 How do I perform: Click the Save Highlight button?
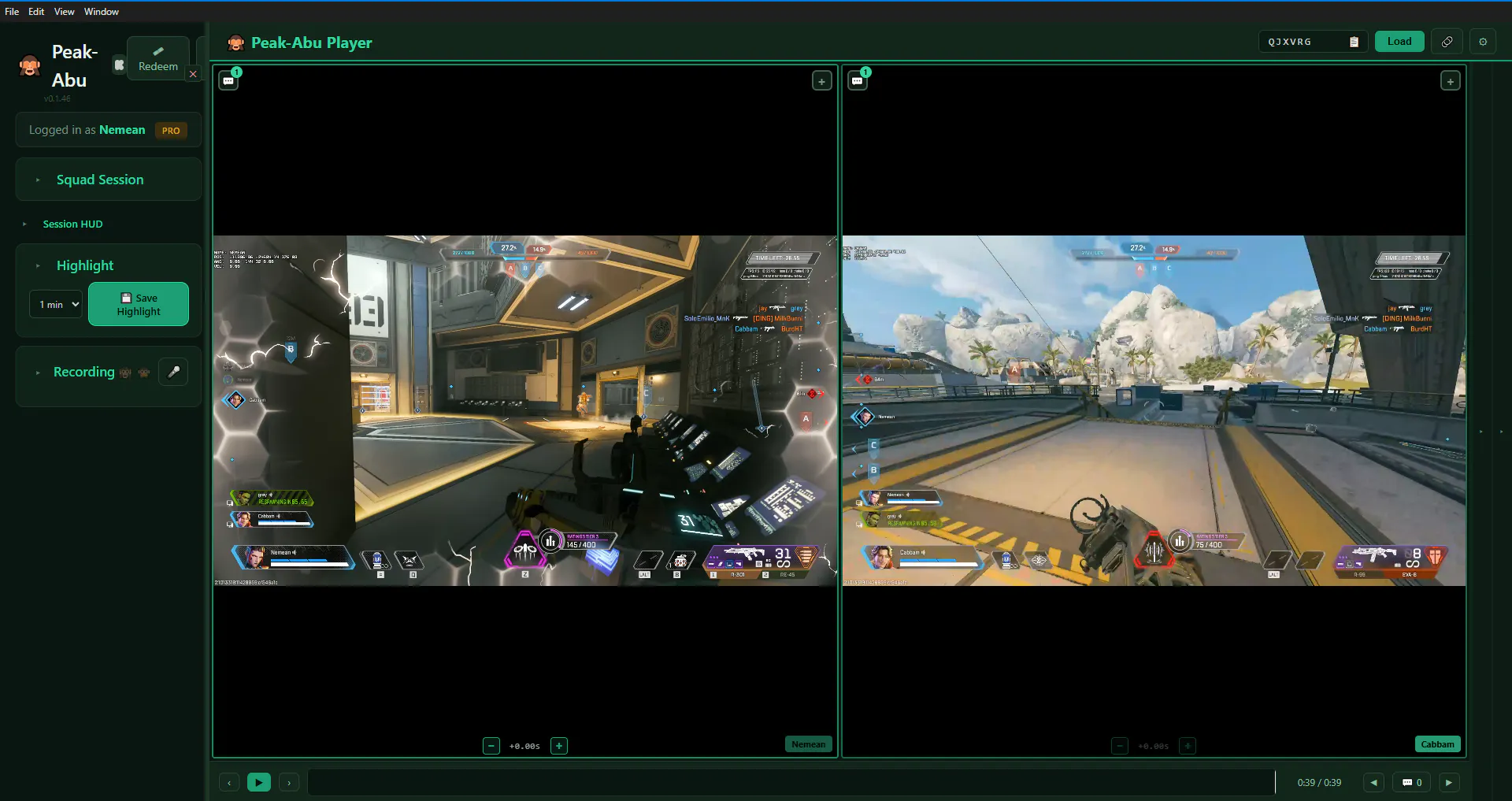139,304
